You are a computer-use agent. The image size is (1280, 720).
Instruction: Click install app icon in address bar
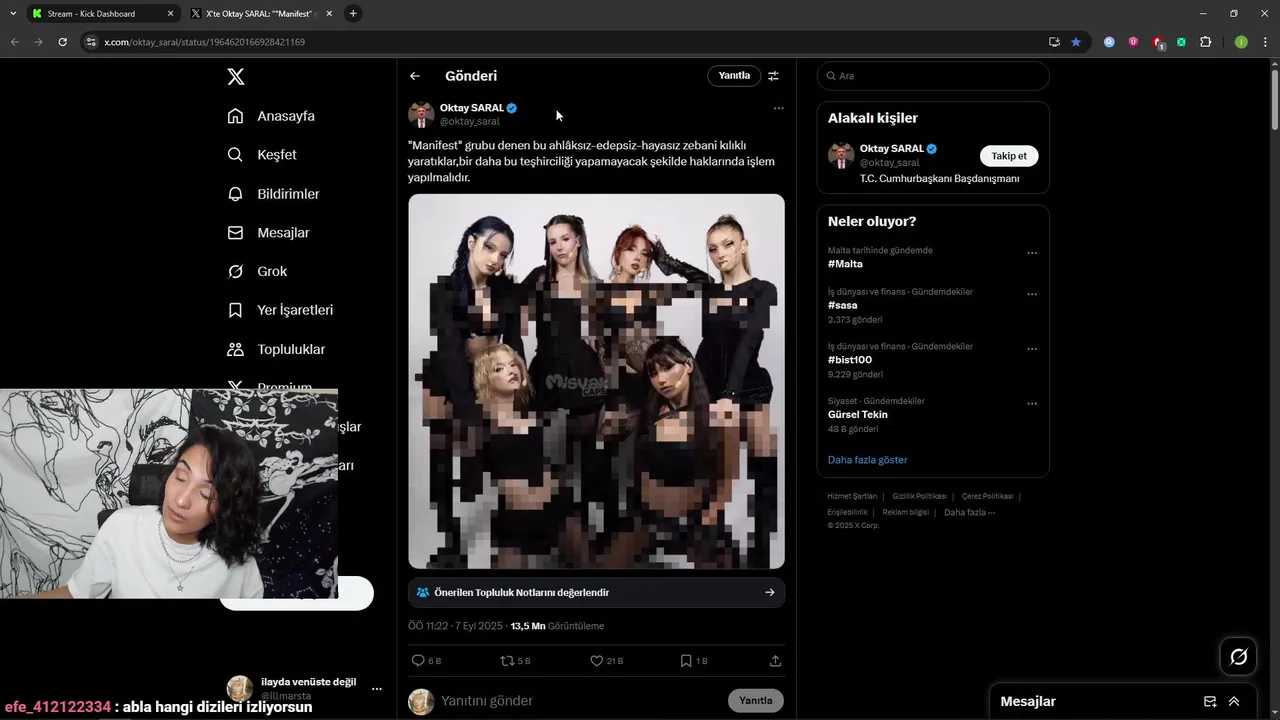pyautogui.click(x=1054, y=42)
